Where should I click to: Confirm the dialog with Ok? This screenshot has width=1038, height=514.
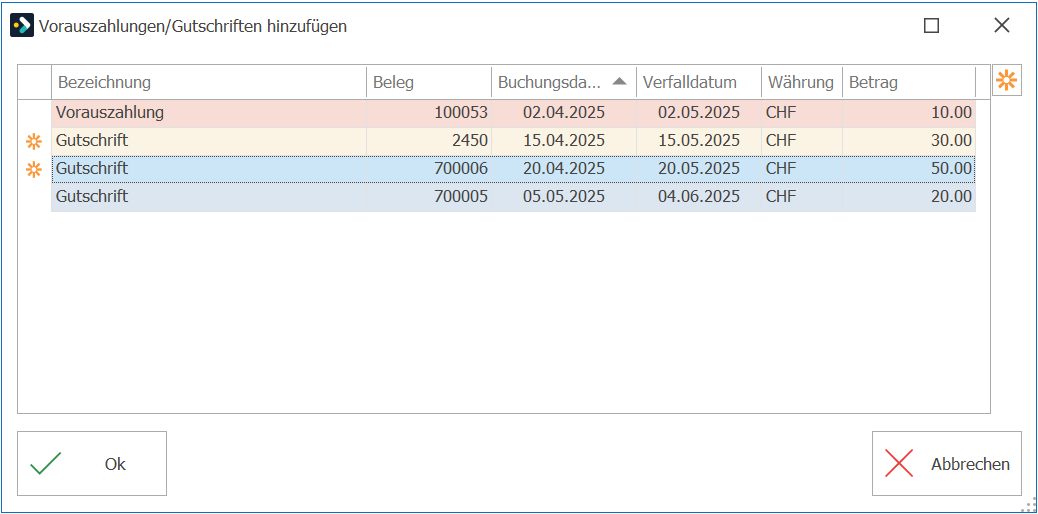click(x=92, y=464)
